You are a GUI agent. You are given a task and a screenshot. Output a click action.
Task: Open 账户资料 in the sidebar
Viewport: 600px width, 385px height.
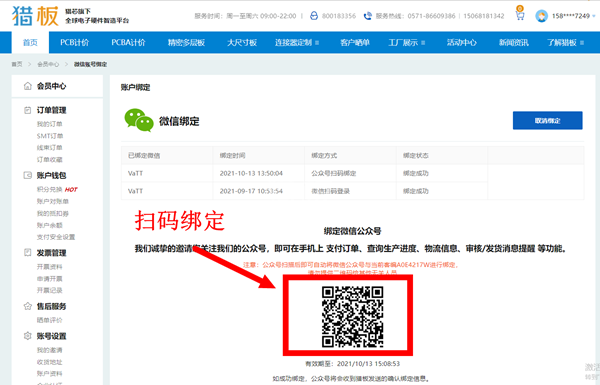(49, 374)
